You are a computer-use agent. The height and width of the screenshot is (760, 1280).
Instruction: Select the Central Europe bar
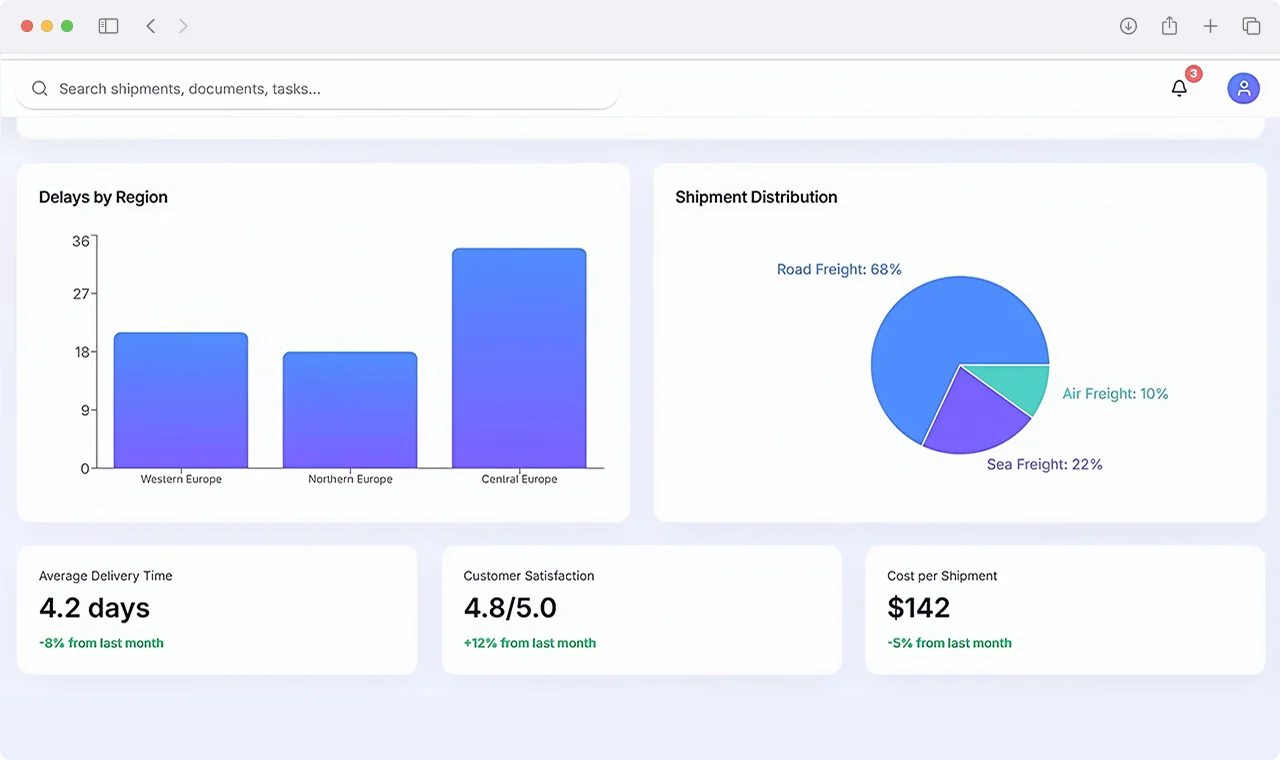click(519, 358)
